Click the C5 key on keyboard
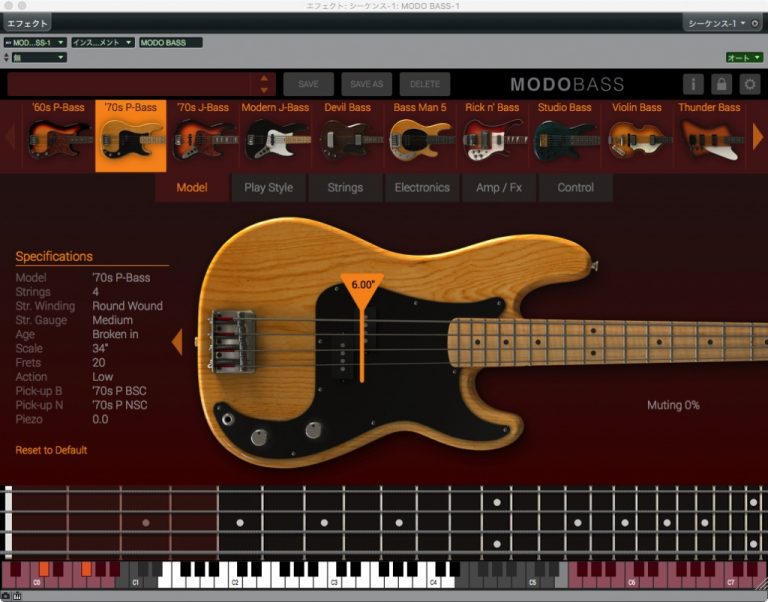Image resolution: width=768 pixels, height=602 pixels. click(533, 581)
